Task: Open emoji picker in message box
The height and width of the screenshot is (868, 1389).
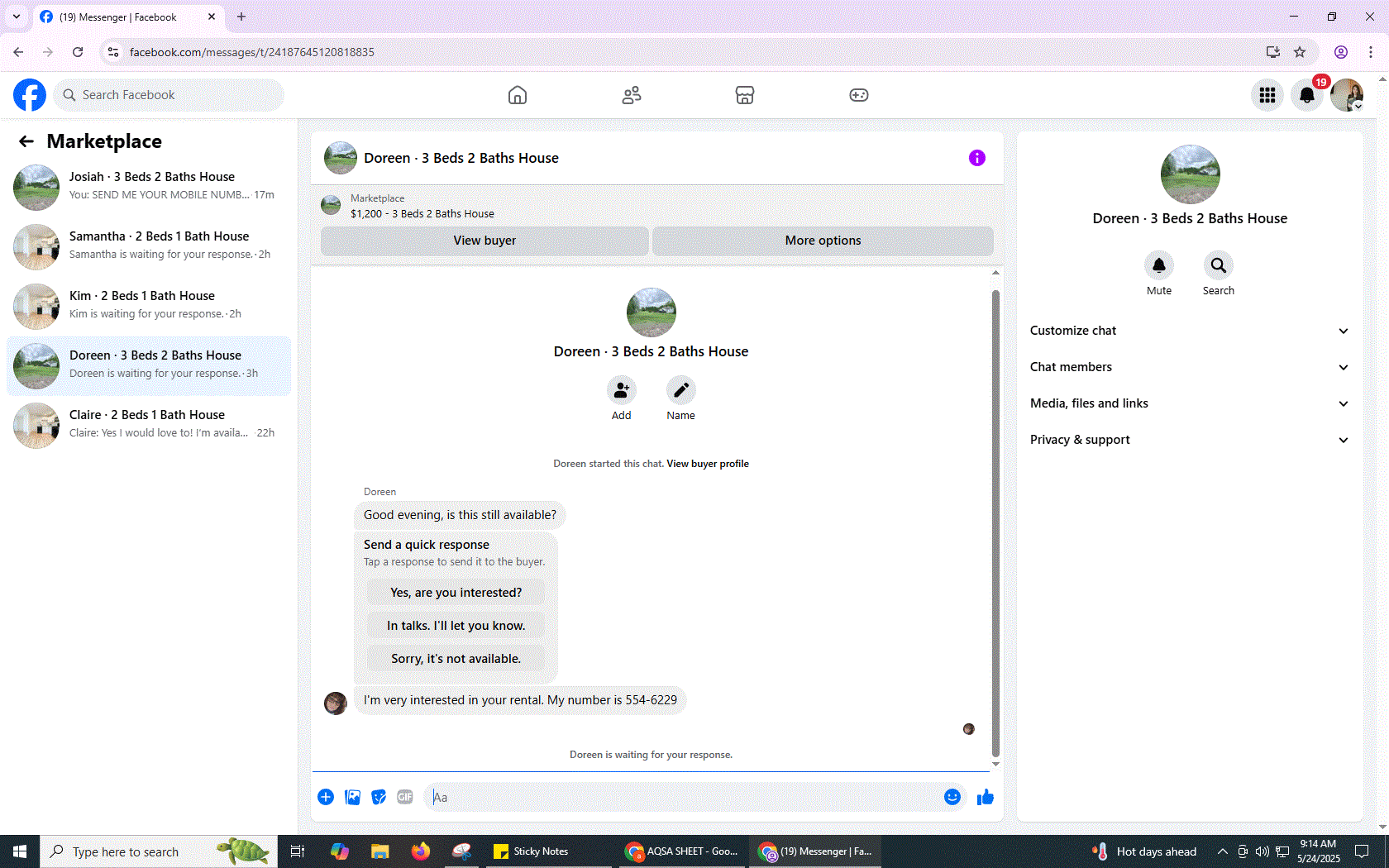Action: (952, 797)
